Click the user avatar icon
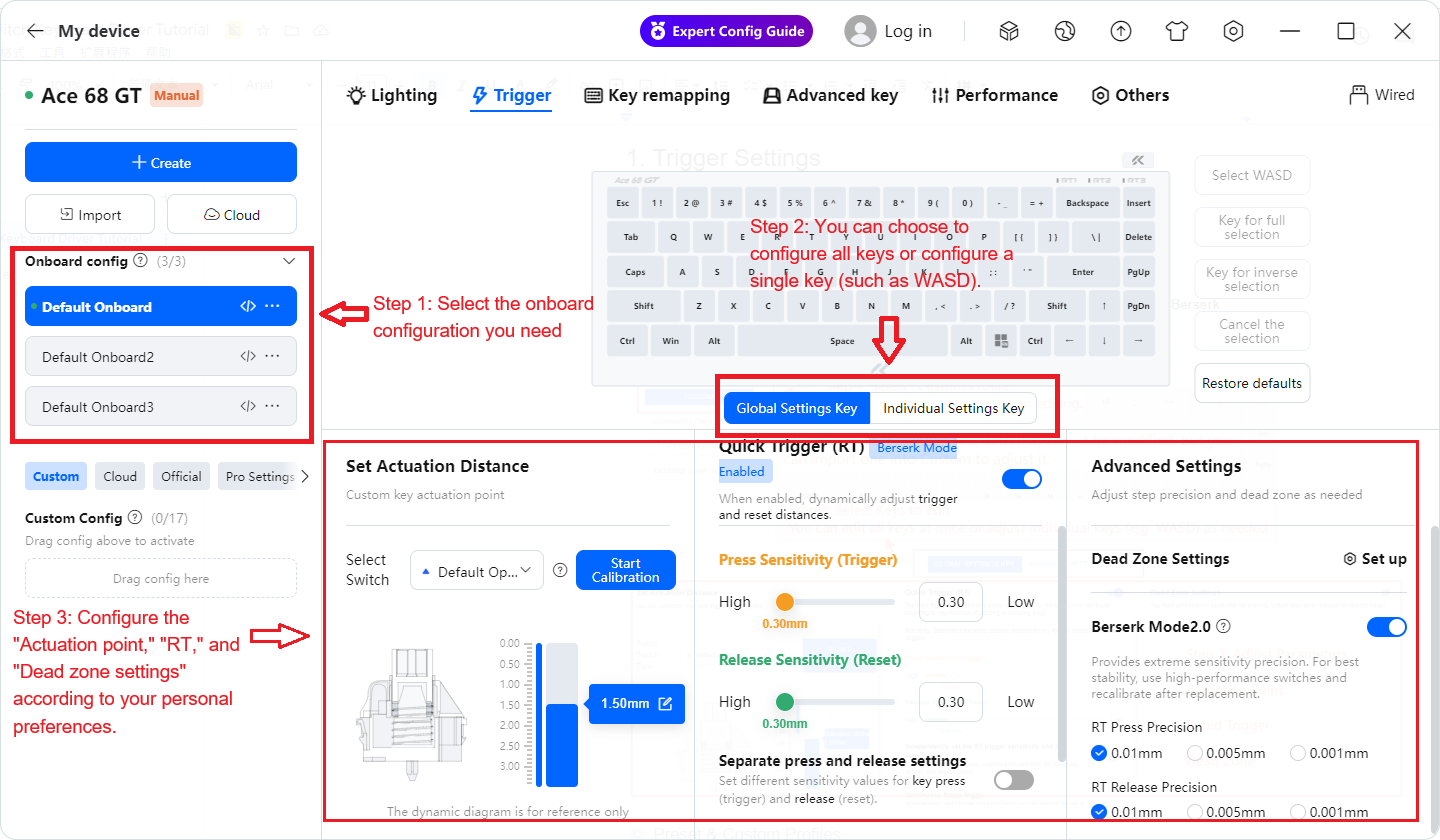 [x=860, y=31]
